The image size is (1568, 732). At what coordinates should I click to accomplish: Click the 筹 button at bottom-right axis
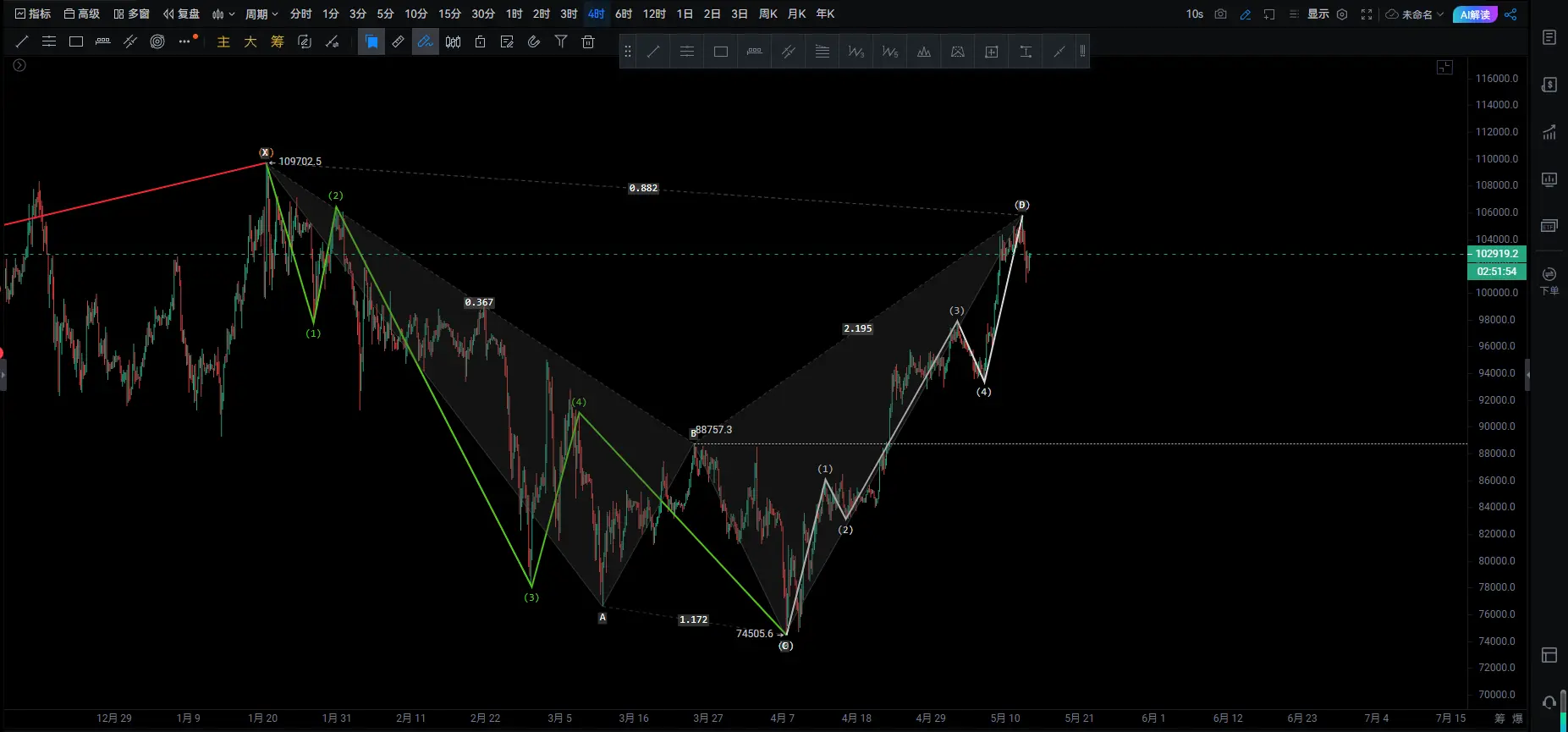[1499, 718]
